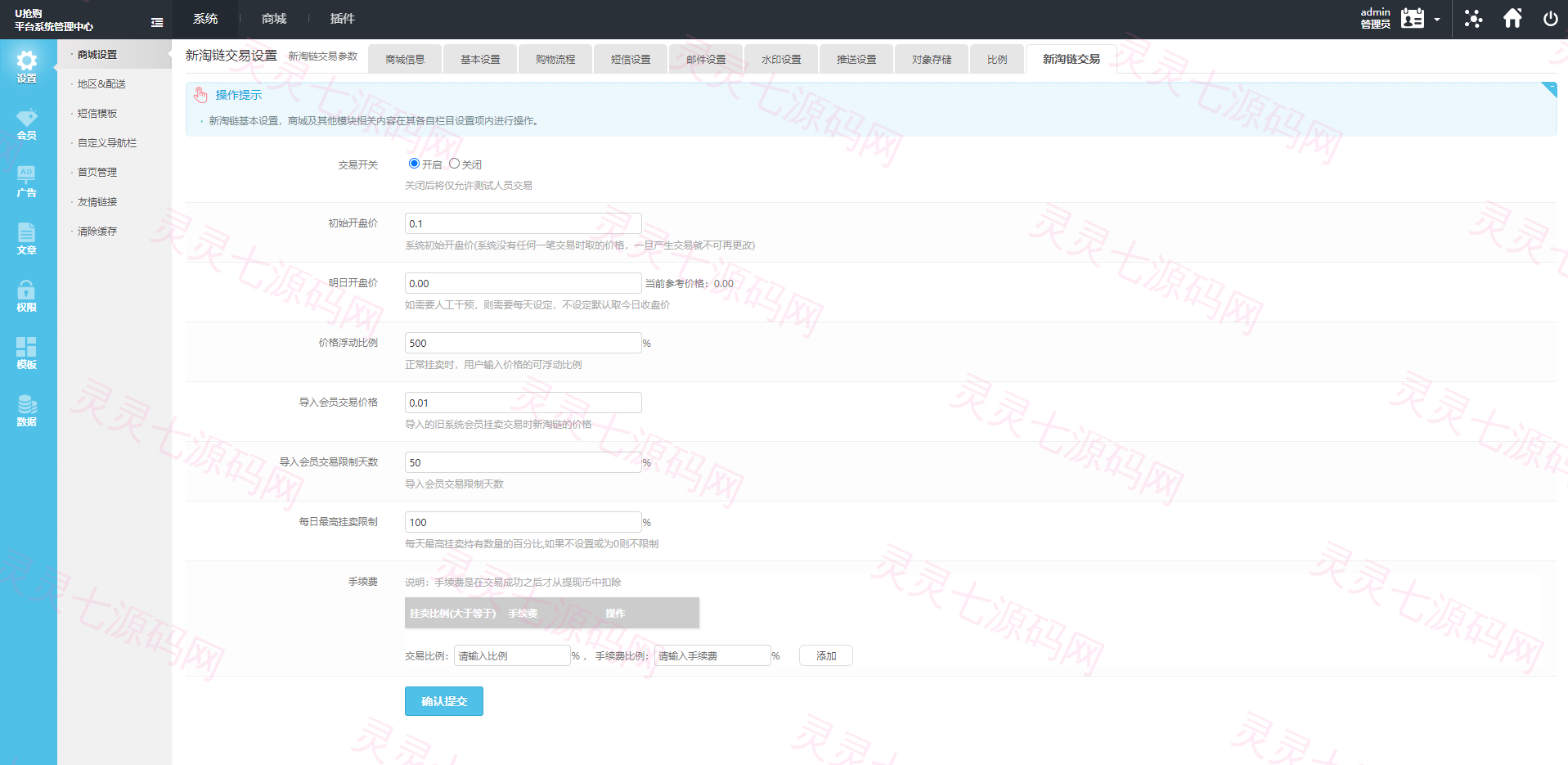The height and width of the screenshot is (765, 1568).
Task: Go to the home page icon
Action: coord(1512,18)
